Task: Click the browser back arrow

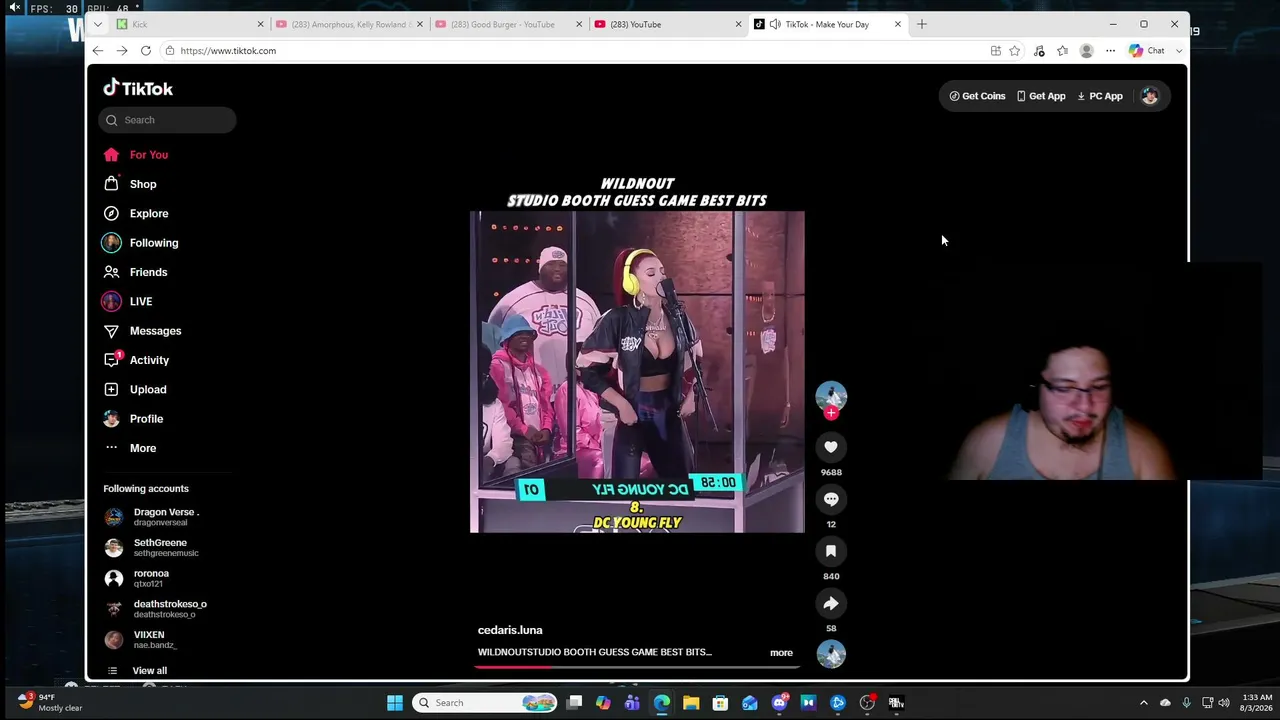Action: (x=97, y=51)
